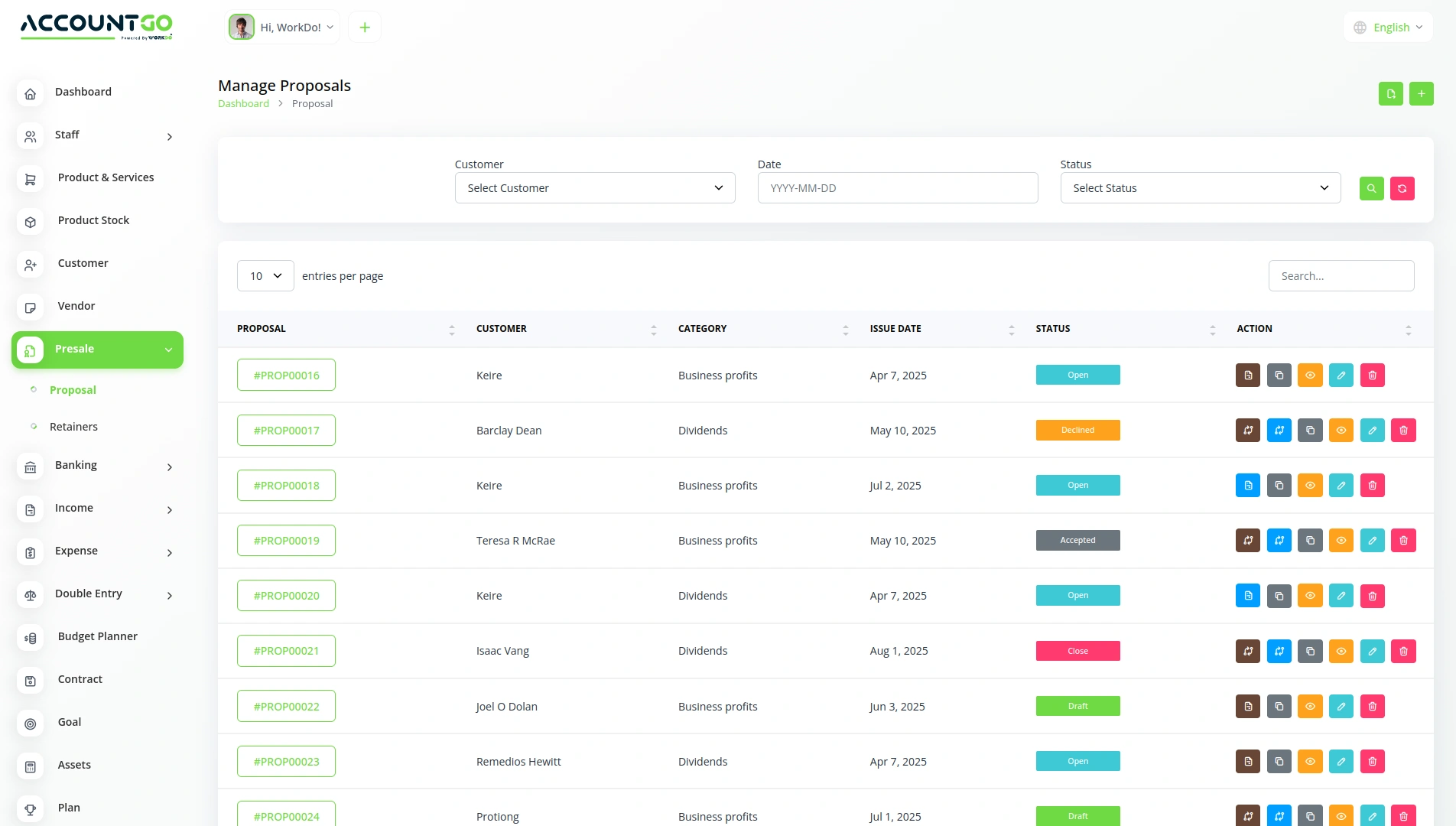Open Retainers in the Presale submenu
This screenshot has height=826, width=1456.
tap(73, 427)
